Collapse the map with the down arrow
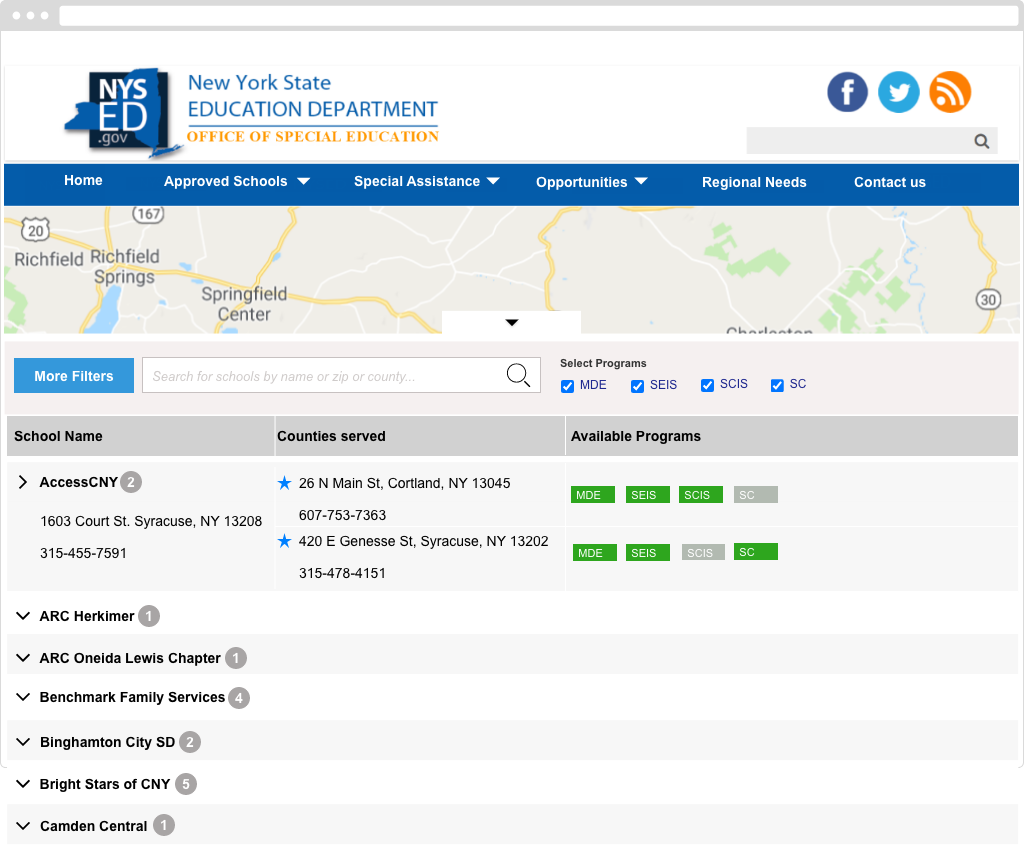The image size is (1024, 845). (x=511, y=323)
